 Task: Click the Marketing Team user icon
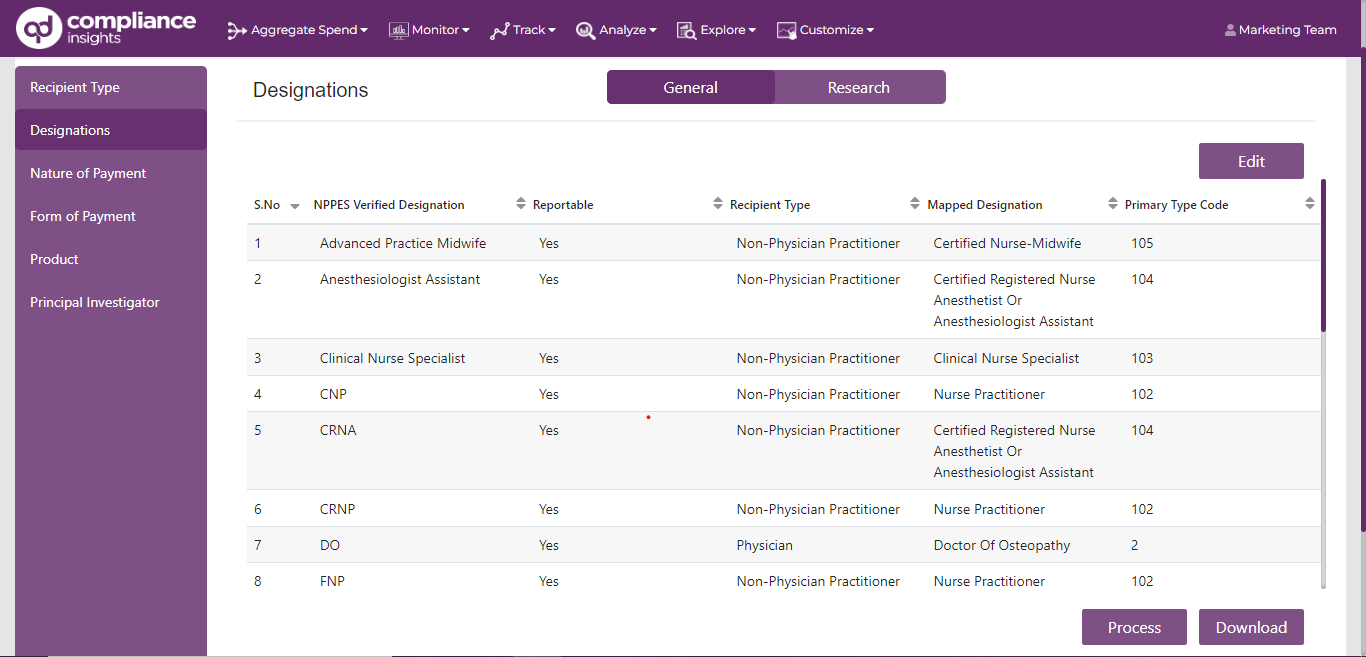[x=1230, y=31]
